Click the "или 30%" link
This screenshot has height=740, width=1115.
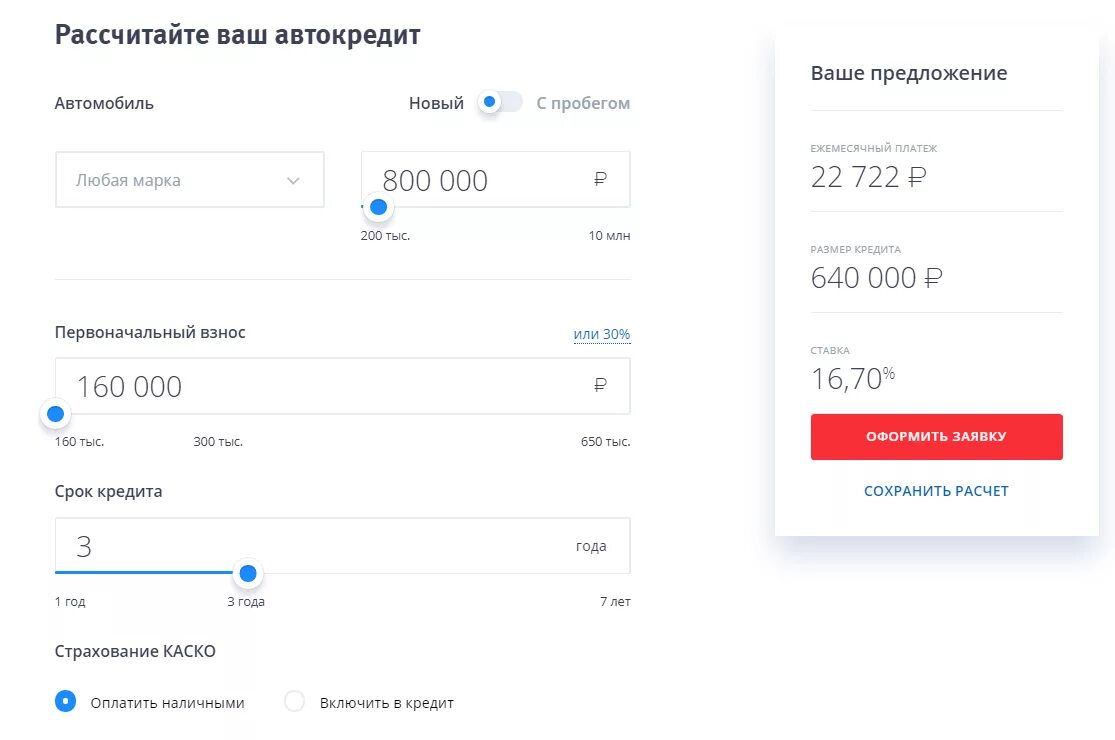tap(601, 334)
